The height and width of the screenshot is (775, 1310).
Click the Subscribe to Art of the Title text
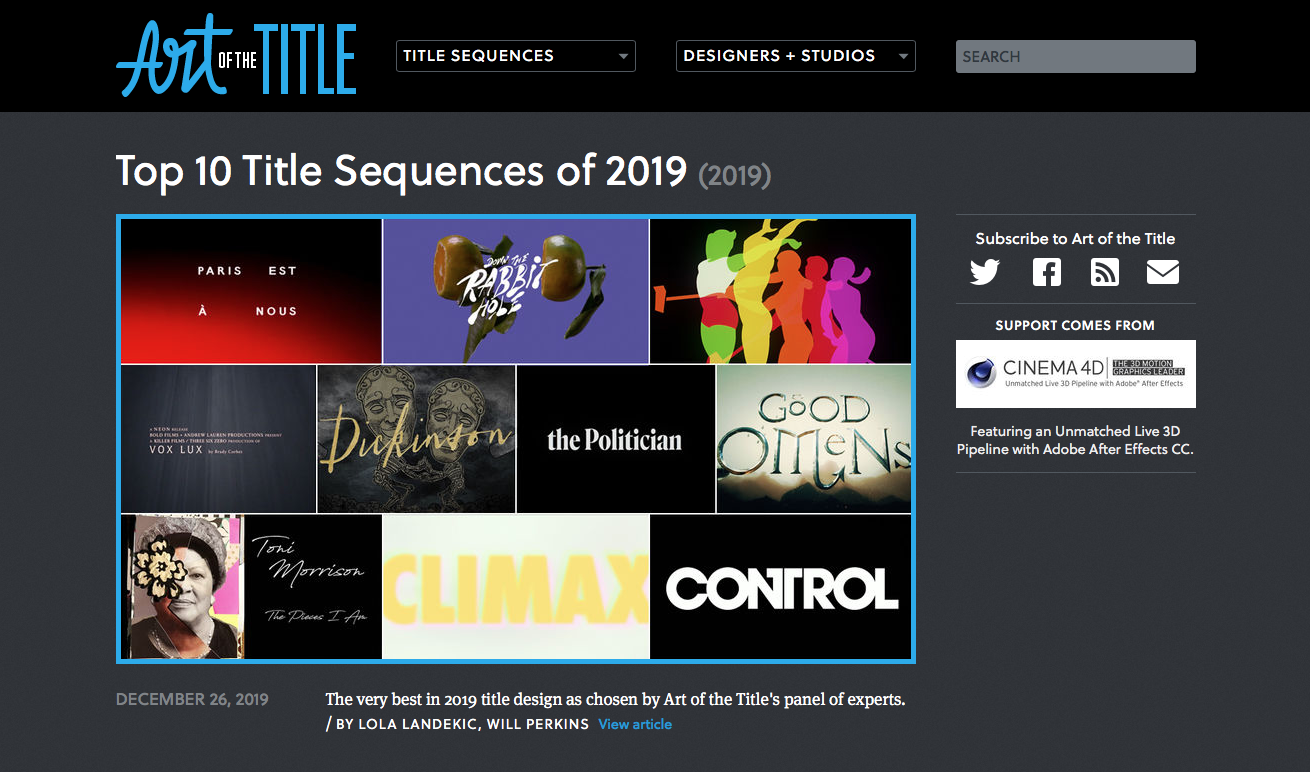pos(1076,238)
